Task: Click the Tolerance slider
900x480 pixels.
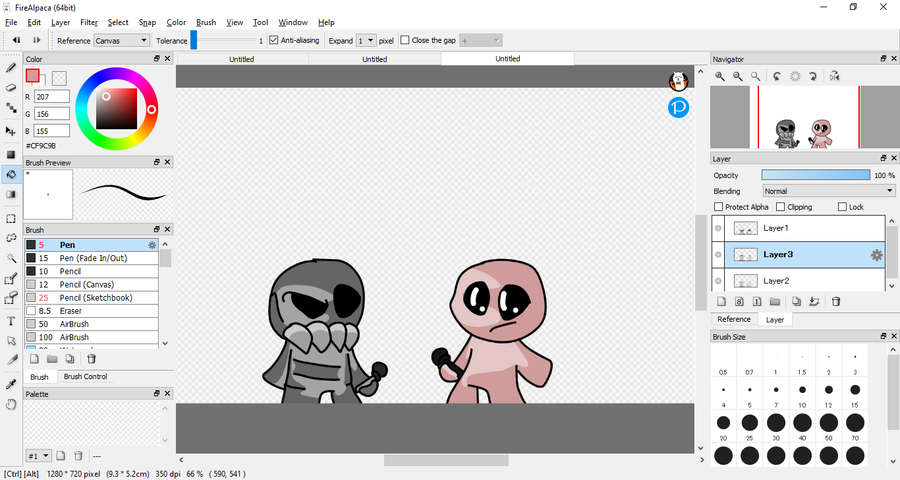Action: (x=224, y=40)
